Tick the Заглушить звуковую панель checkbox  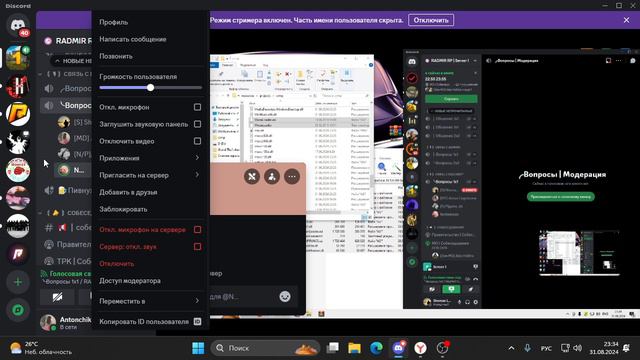tap(197, 124)
